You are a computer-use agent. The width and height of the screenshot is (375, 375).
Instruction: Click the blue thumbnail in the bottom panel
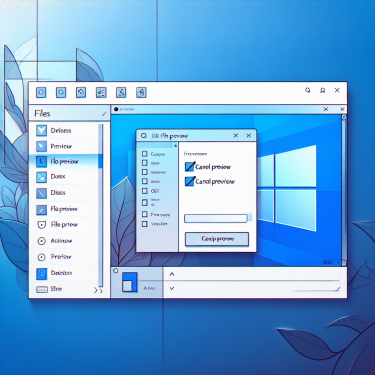pyautogui.click(x=130, y=282)
